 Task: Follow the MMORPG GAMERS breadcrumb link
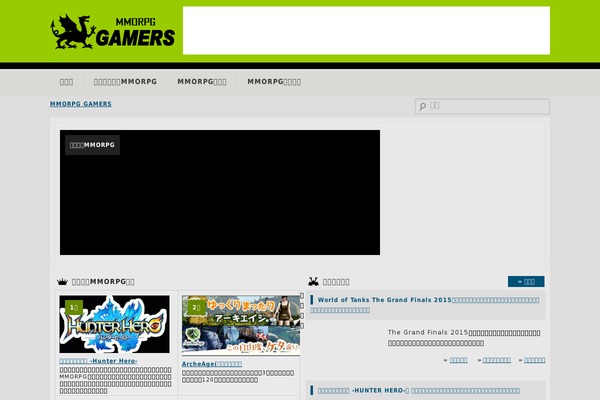[x=81, y=104]
